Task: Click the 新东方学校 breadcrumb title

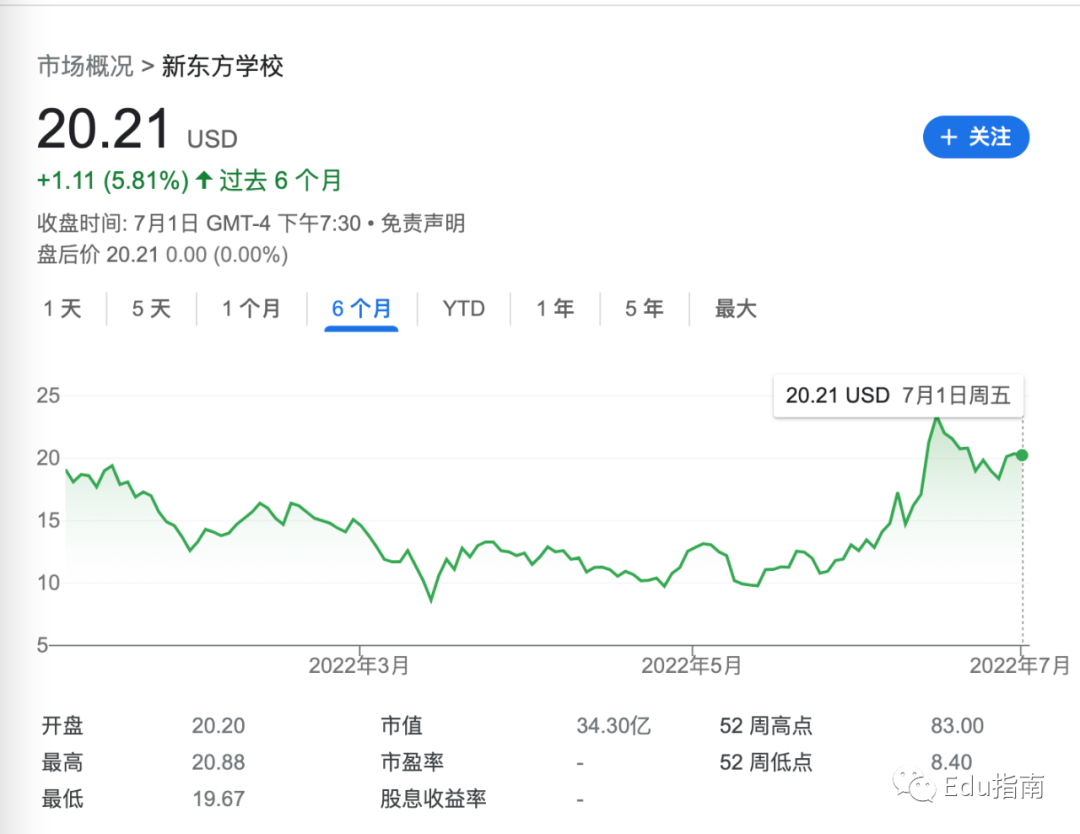Action: [x=222, y=67]
